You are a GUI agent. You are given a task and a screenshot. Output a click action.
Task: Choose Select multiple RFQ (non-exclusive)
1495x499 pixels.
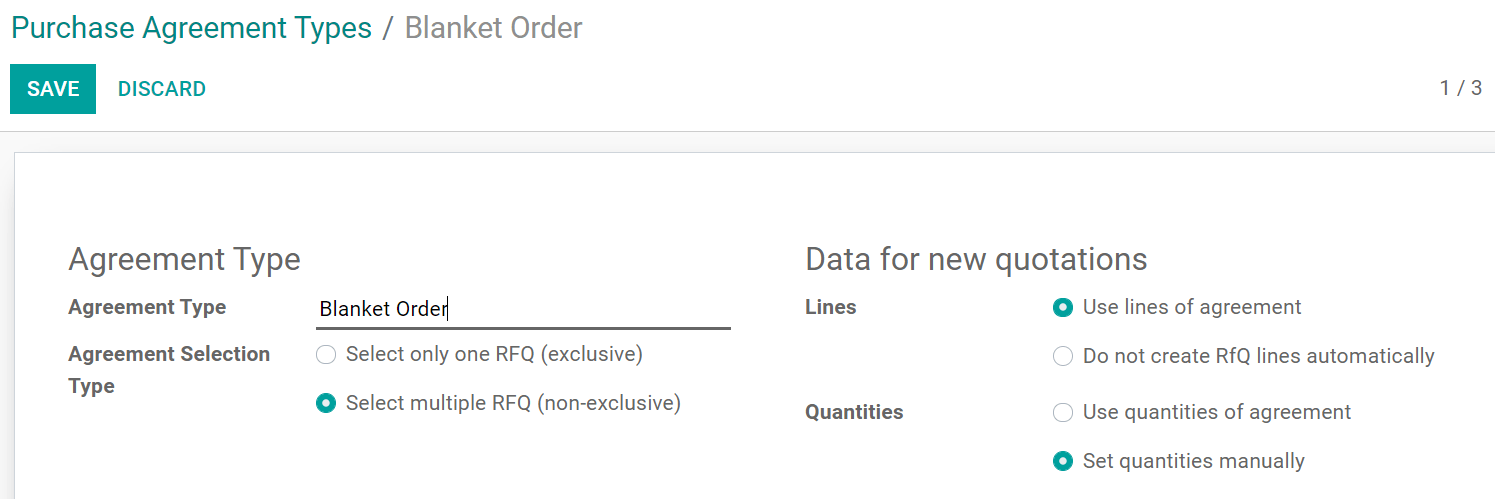326,403
